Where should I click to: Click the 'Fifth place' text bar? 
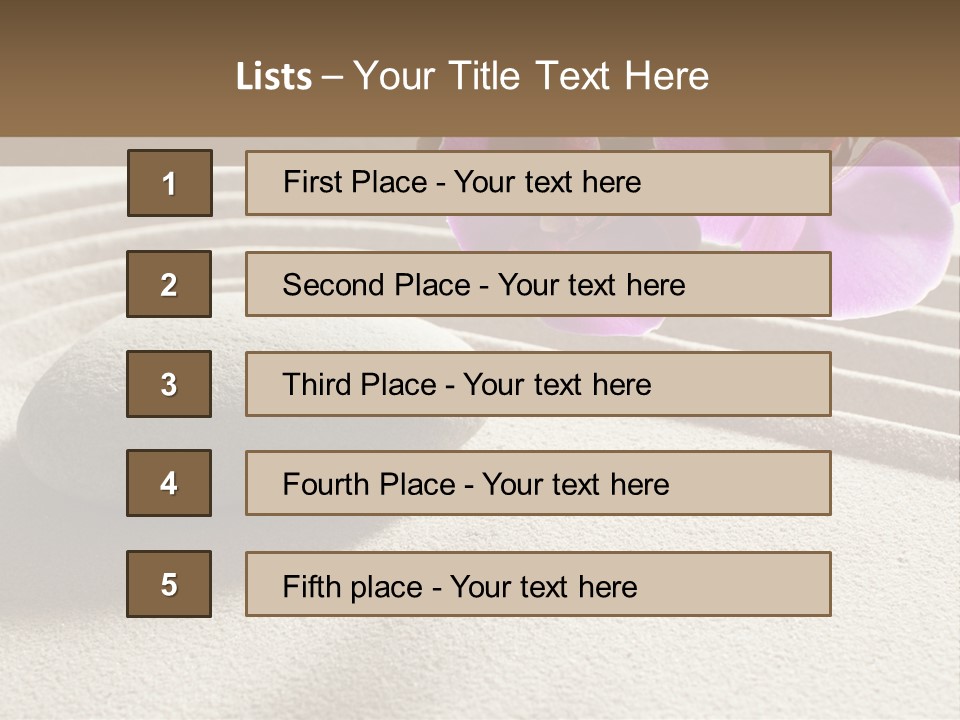click(x=538, y=584)
